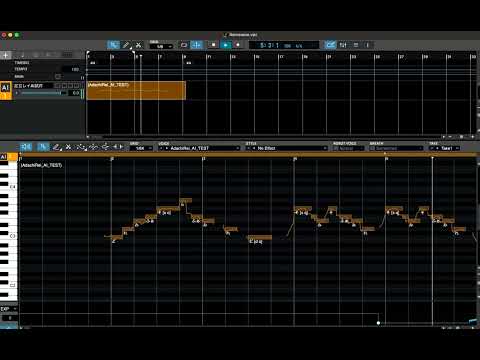Select the highest orange note in first phrase
Viewport: 480px width, 360px height.
tap(186, 201)
